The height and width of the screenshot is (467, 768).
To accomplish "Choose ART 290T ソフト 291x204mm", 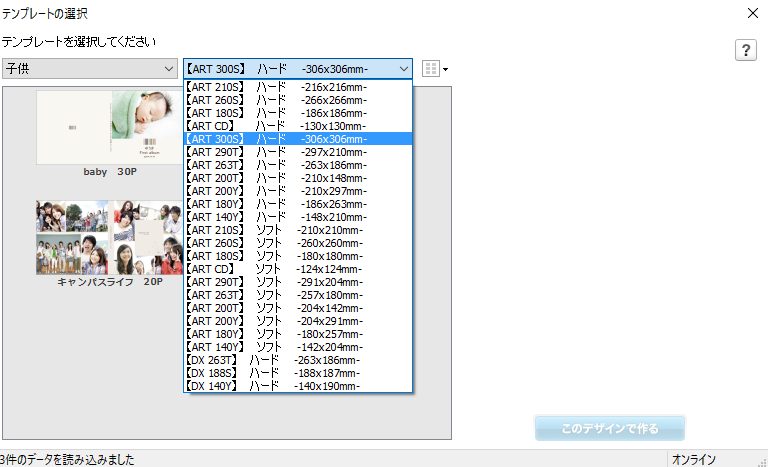I will (x=298, y=282).
